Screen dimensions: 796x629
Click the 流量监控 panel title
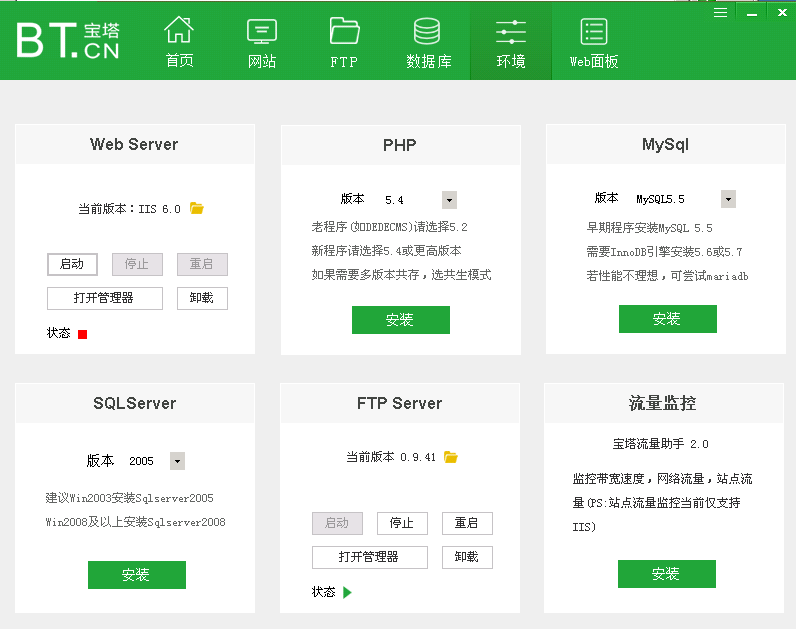pyautogui.click(x=662, y=403)
